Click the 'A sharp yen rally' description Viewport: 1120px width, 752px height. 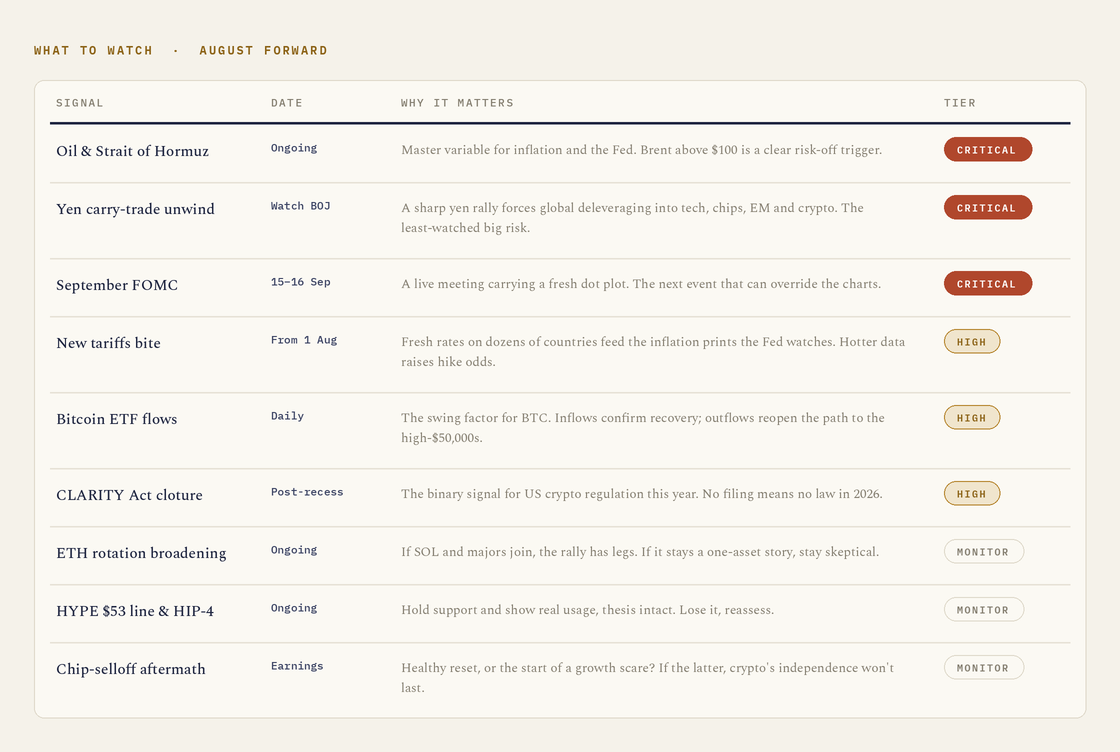click(x=632, y=218)
